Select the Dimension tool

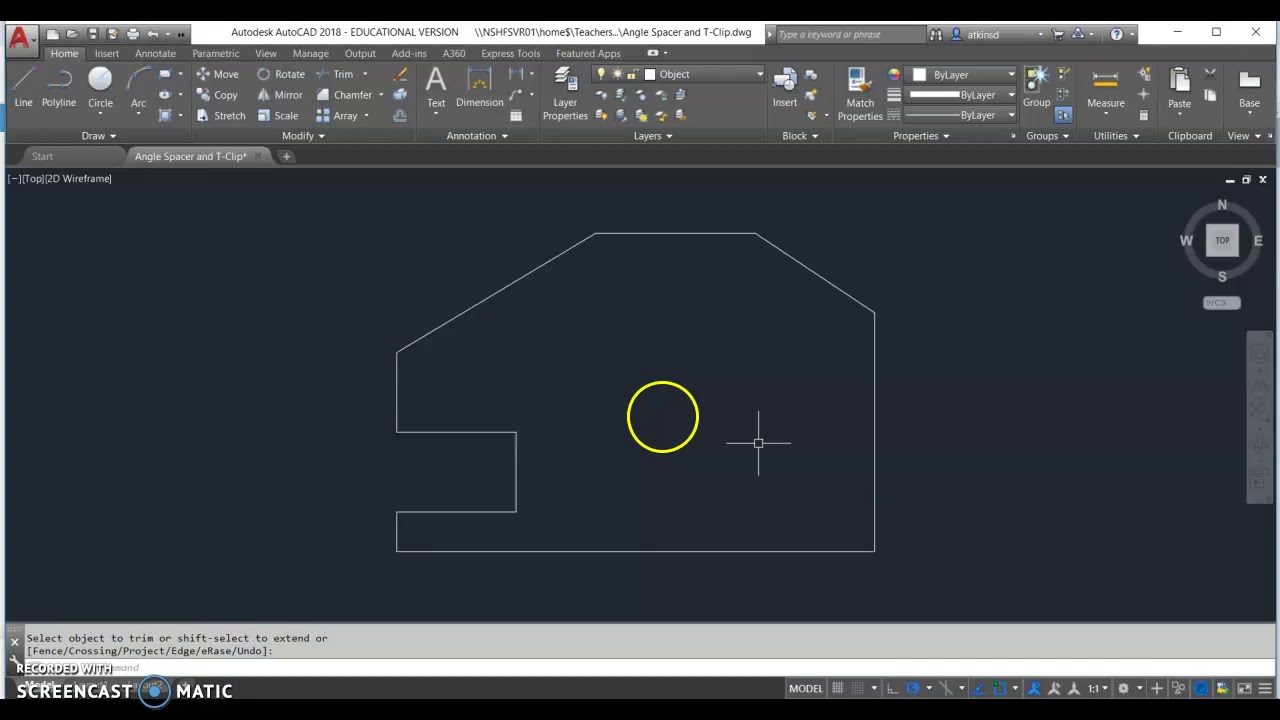480,88
